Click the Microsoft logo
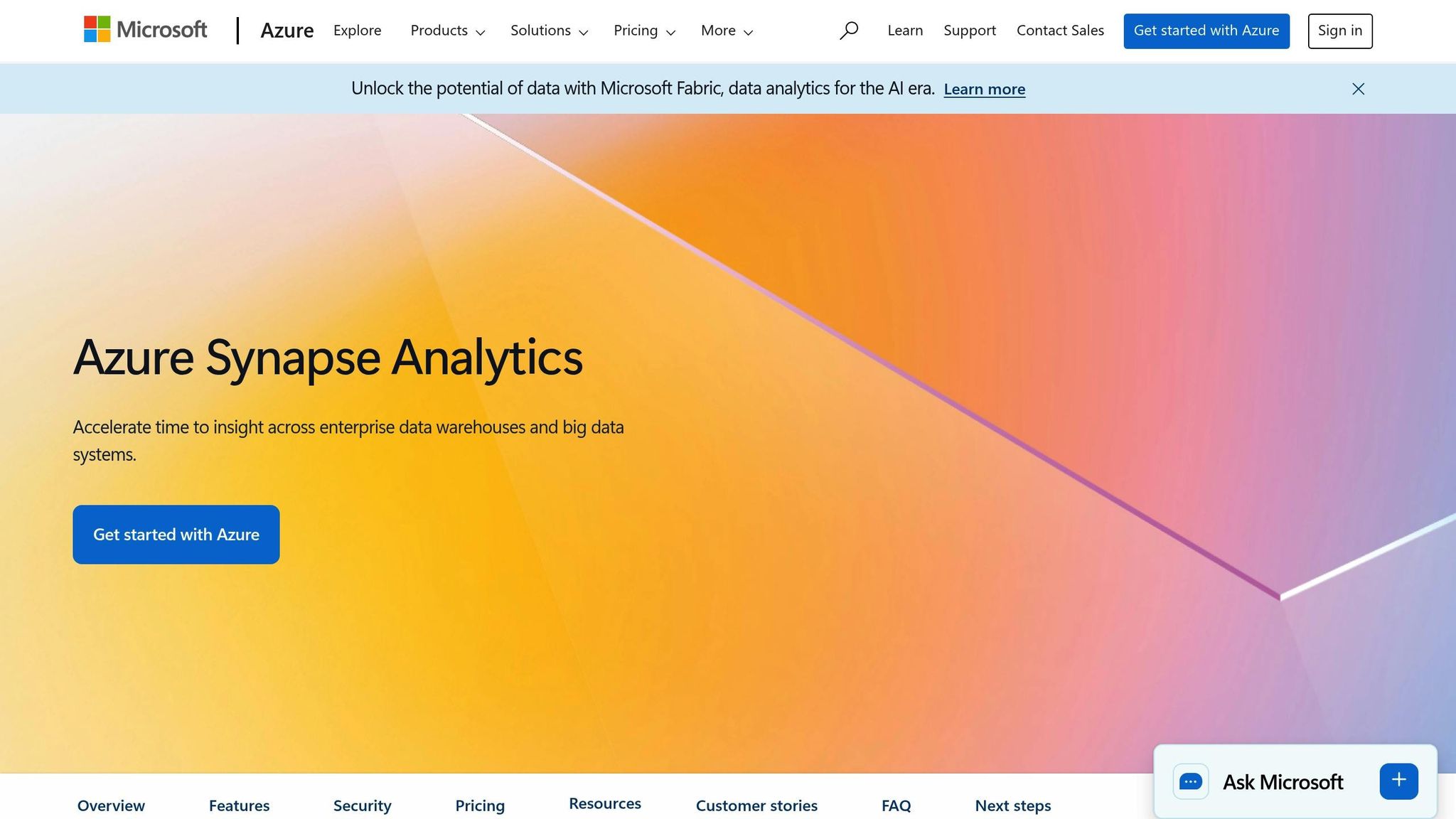Image resolution: width=1456 pixels, height=819 pixels. tap(144, 30)
